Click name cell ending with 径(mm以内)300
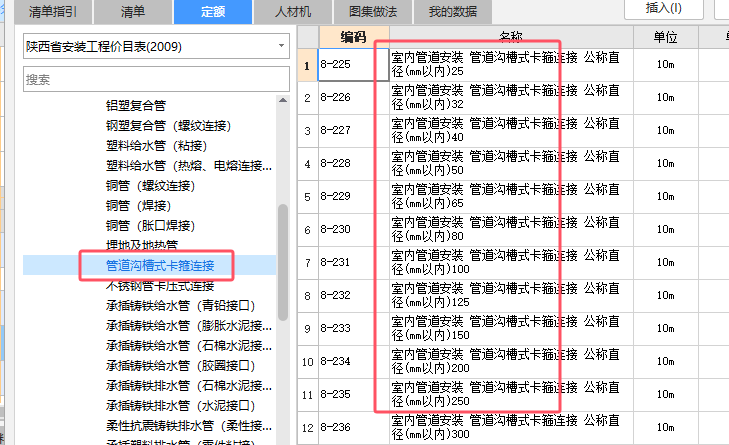The width and height of the screenshot is (729, 445). [x=511, y=428]
